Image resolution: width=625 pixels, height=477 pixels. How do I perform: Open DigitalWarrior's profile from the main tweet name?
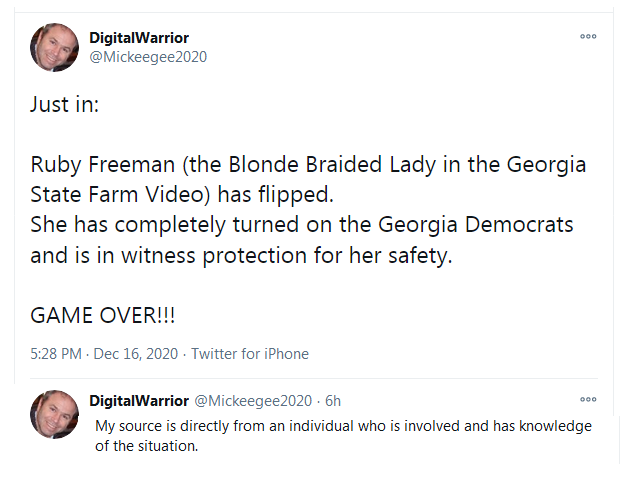tap(139, 38)
